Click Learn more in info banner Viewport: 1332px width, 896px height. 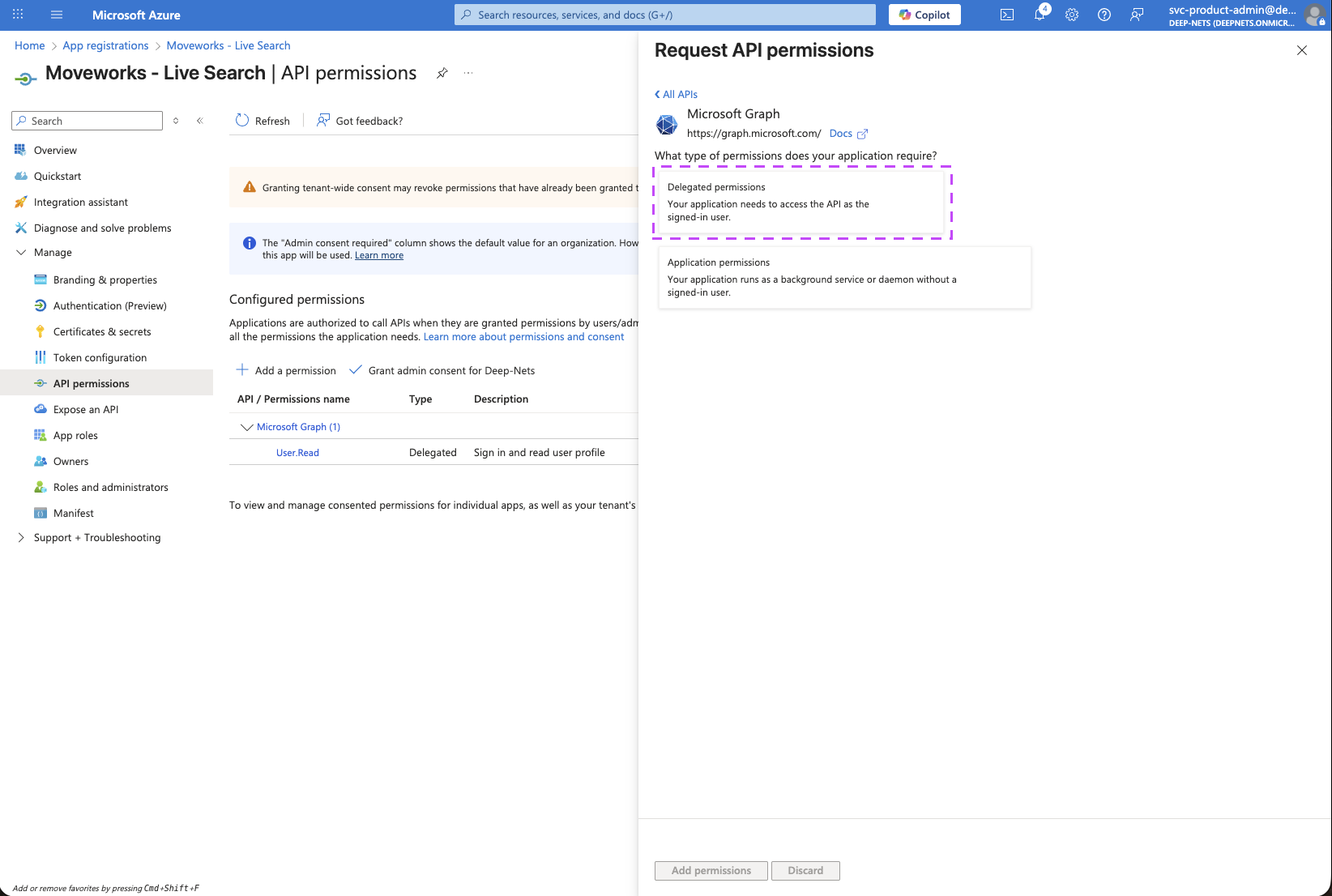[x=379, y=255]
